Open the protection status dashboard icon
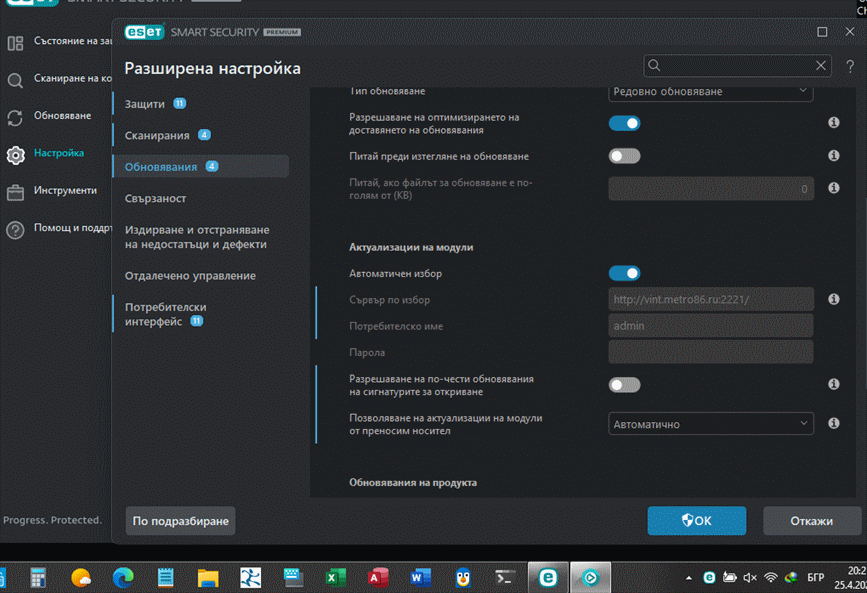The width and height of the screenshot is (867, 593). tap(15, 43)
